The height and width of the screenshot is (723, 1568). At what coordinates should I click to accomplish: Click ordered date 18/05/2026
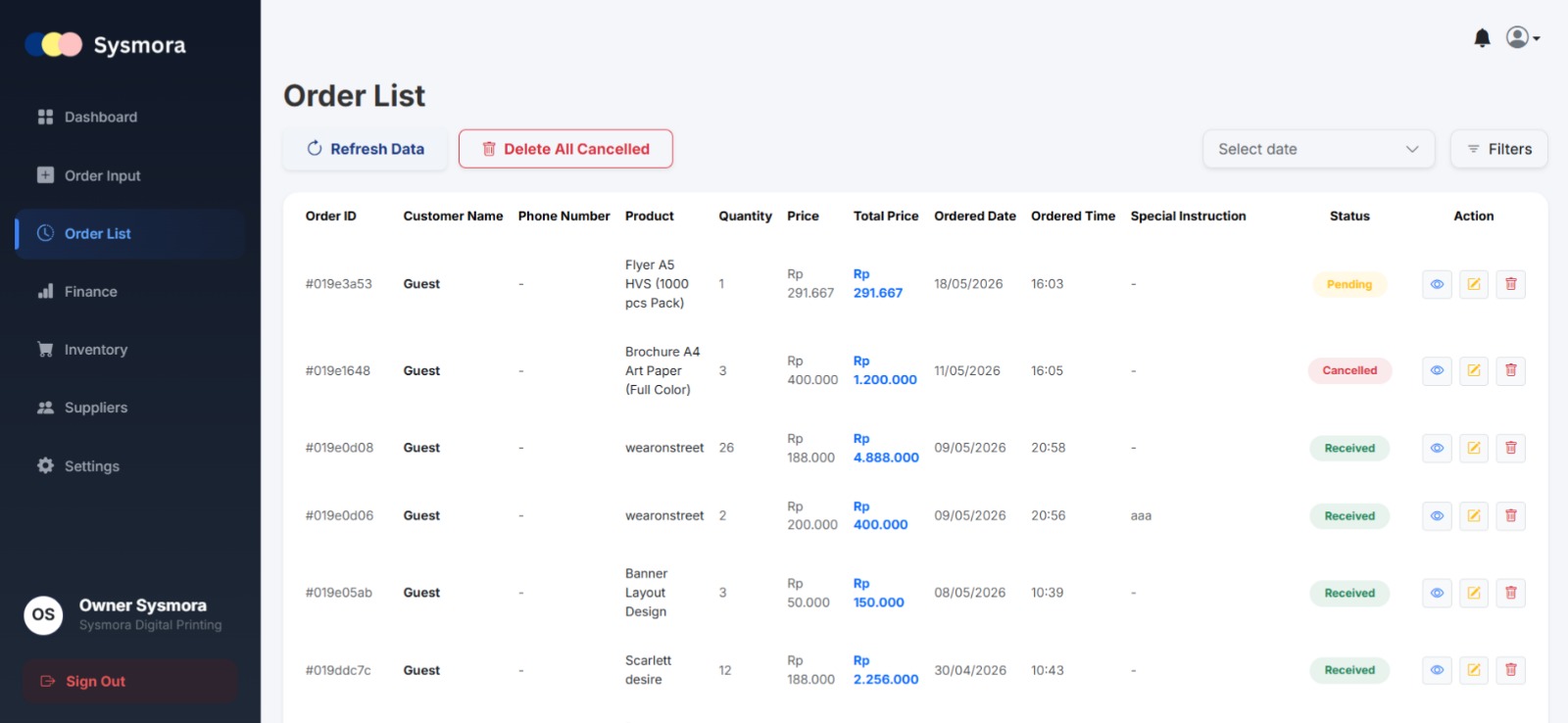point(968,284)
